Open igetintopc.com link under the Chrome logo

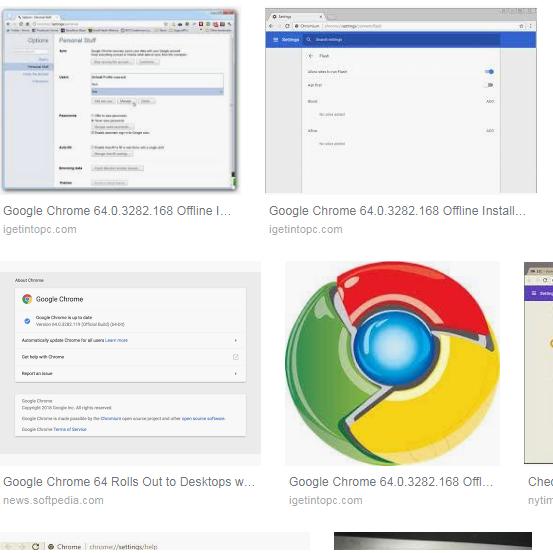326,500
